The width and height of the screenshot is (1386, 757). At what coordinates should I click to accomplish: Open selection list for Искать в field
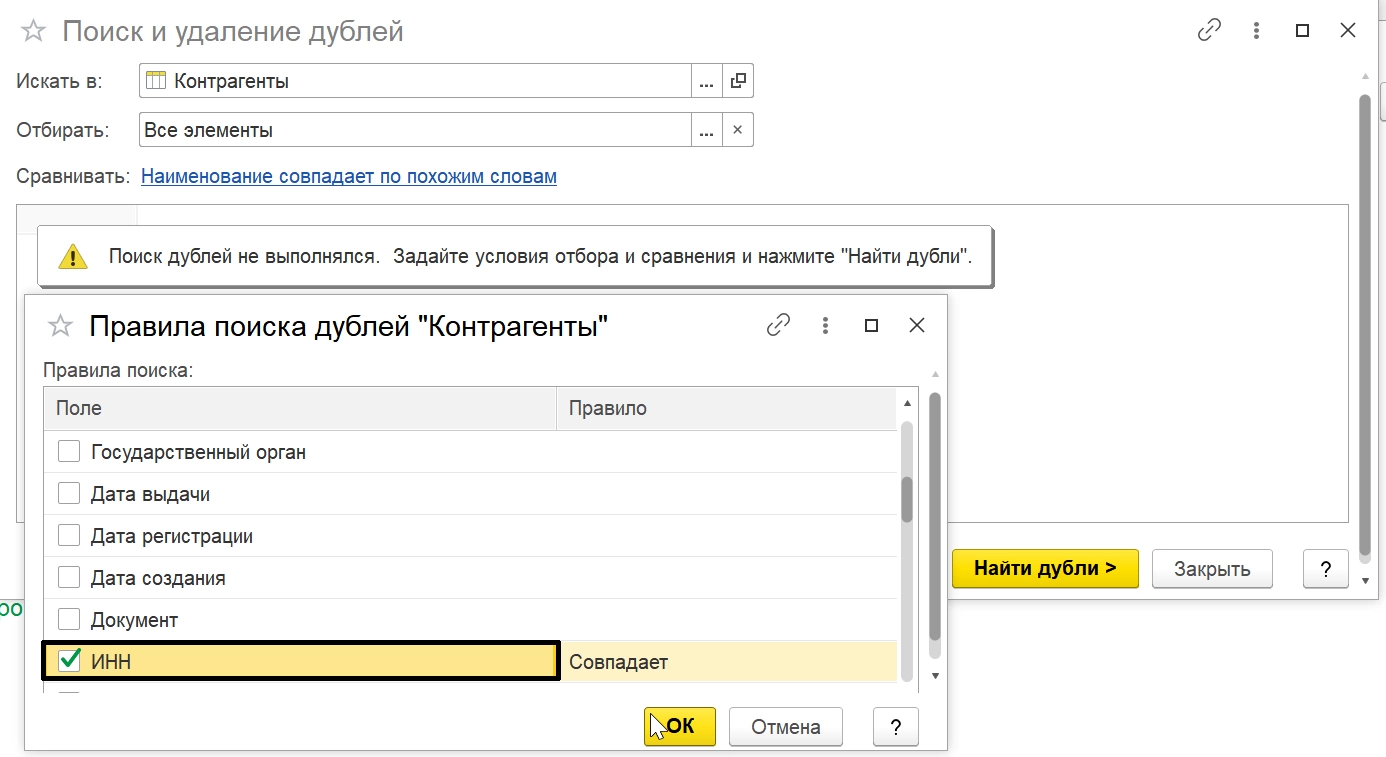click(706, 81)
